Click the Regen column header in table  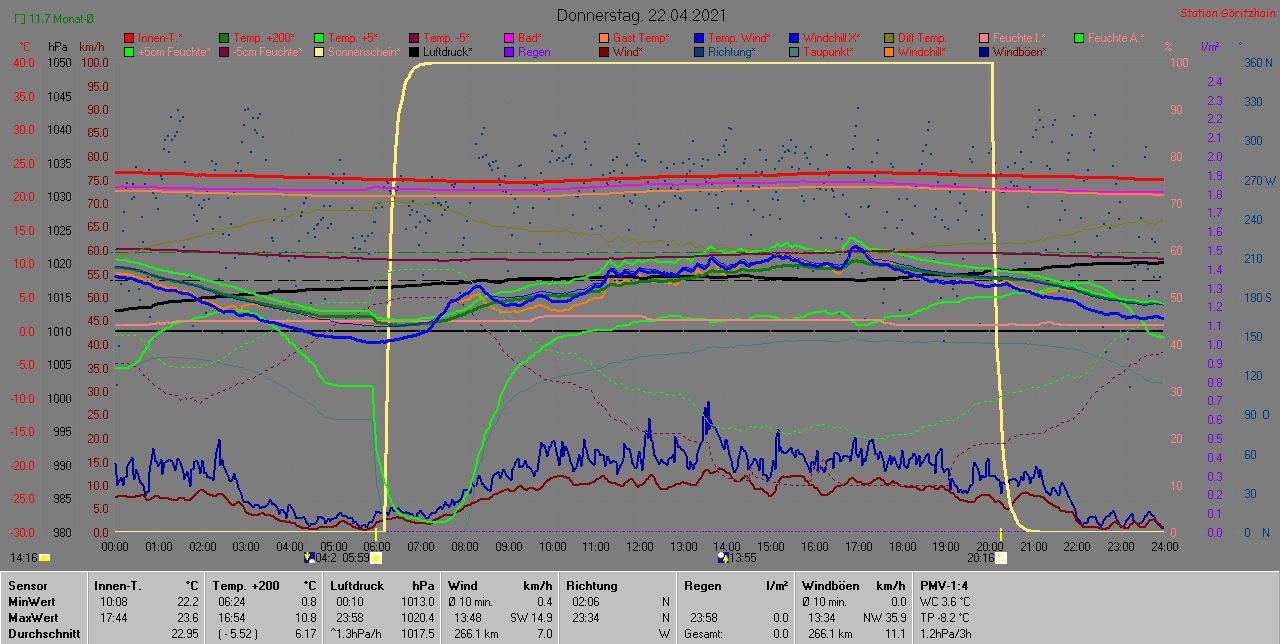(703, 585)
